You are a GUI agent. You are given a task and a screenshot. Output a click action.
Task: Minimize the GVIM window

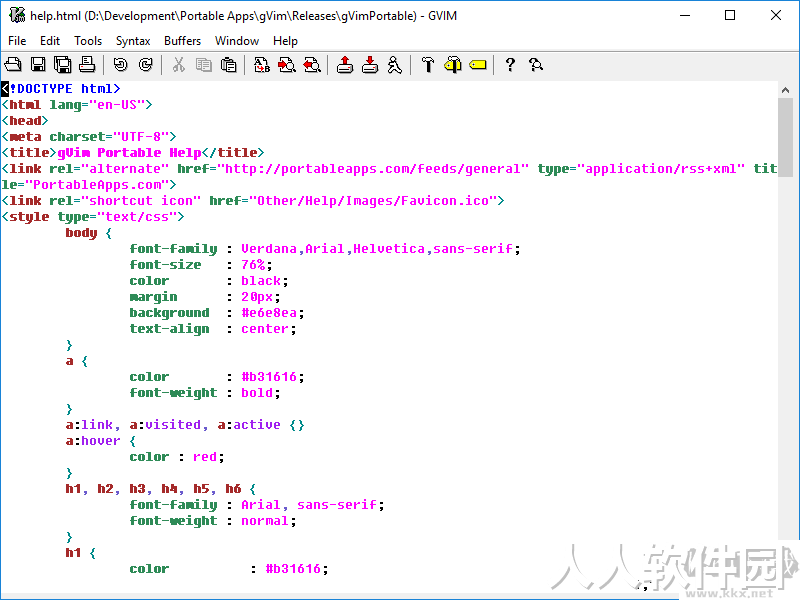[x=685, y=15]
